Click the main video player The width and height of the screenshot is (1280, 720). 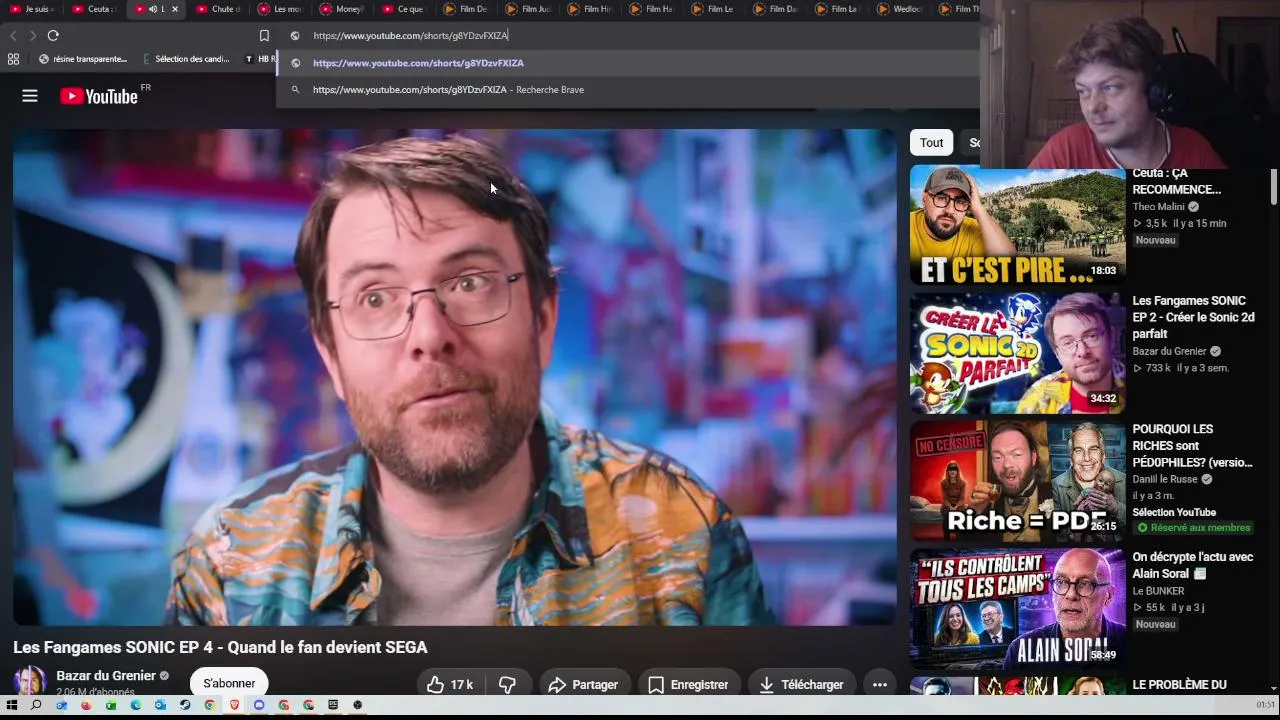[x=455, y=377]
